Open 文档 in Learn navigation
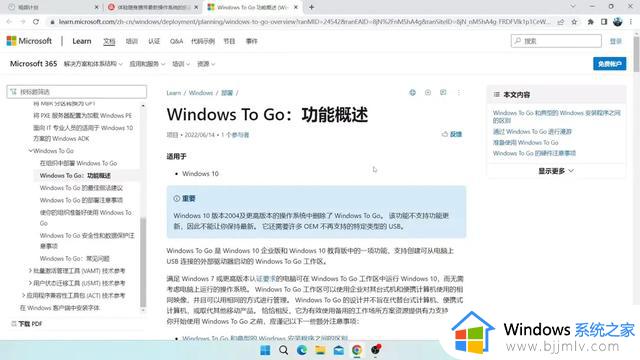This screenshot has height=360, width=640. [109, 41]
